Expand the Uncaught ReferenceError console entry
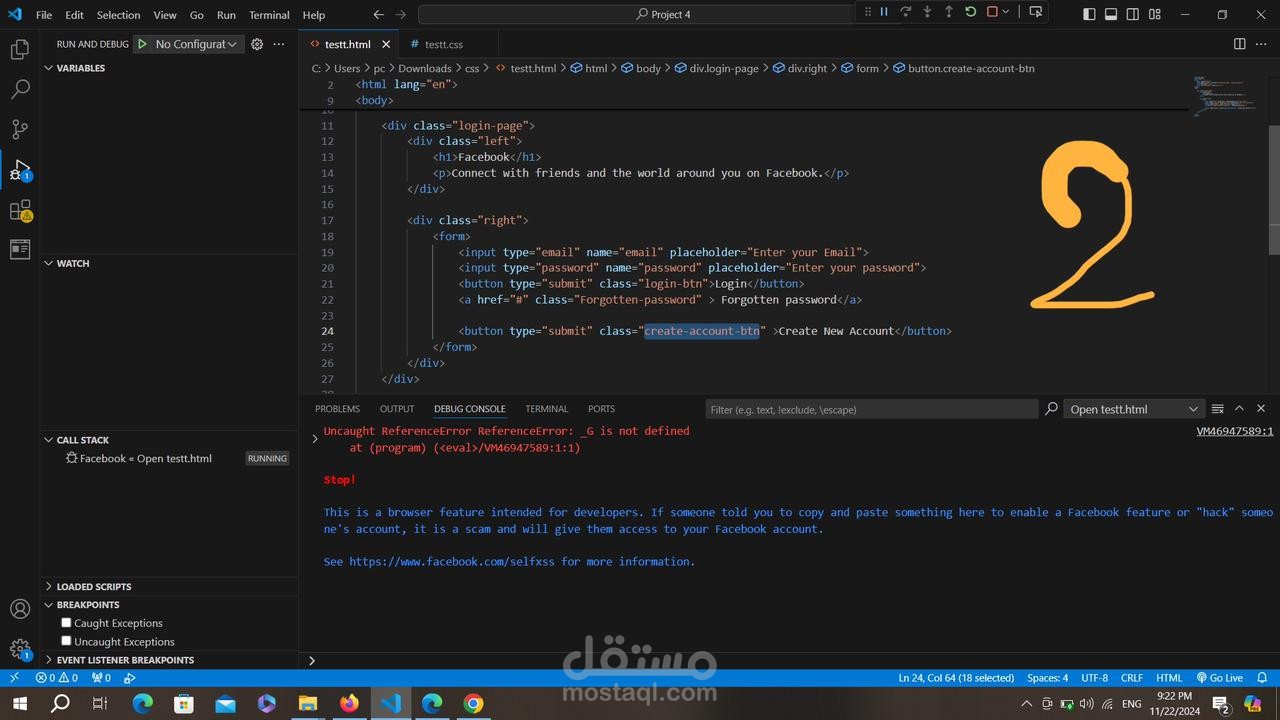The image size is (1280, 720). 314,438
